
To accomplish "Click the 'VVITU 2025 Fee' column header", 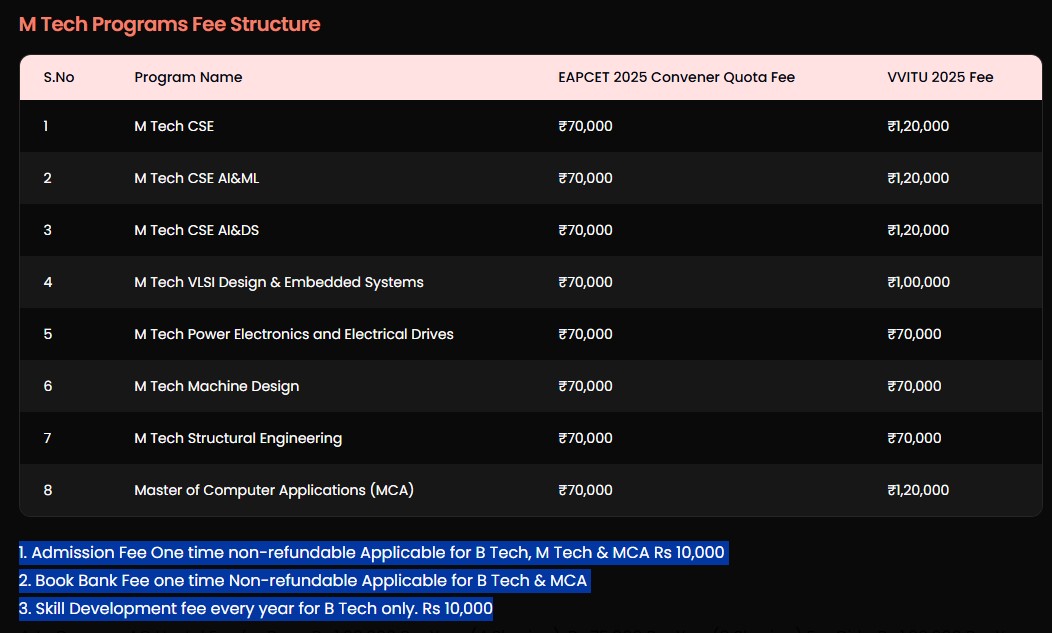I will (x=940, y=77).
